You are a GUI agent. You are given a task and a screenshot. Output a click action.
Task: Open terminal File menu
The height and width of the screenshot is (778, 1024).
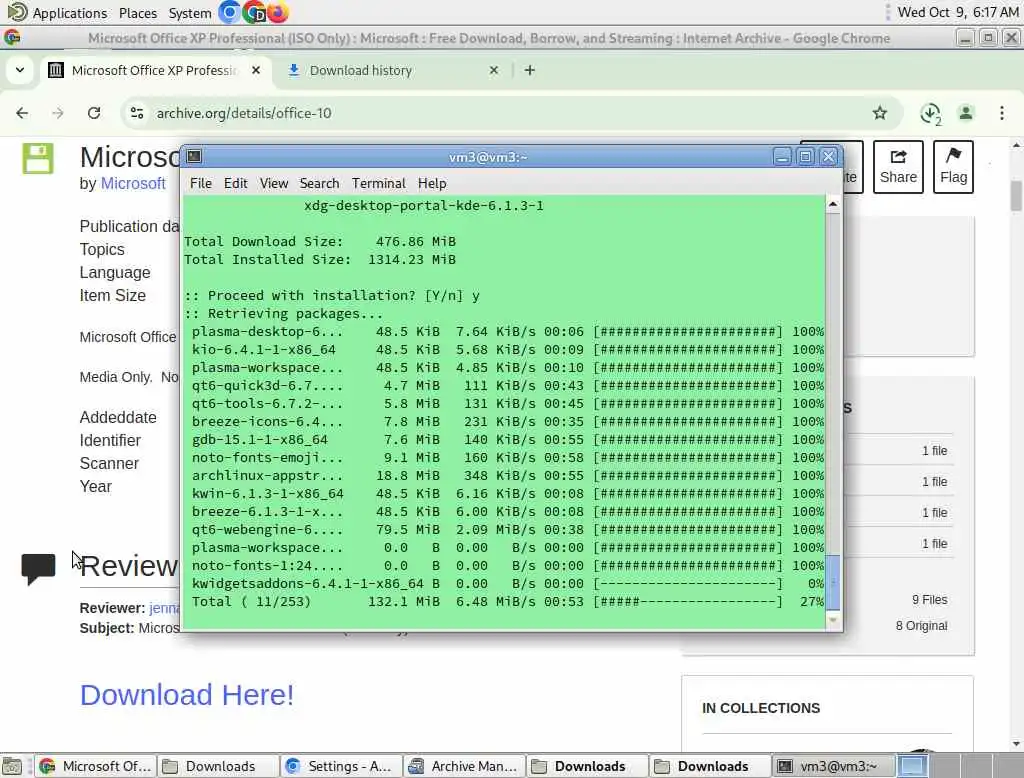pos(200,184)
